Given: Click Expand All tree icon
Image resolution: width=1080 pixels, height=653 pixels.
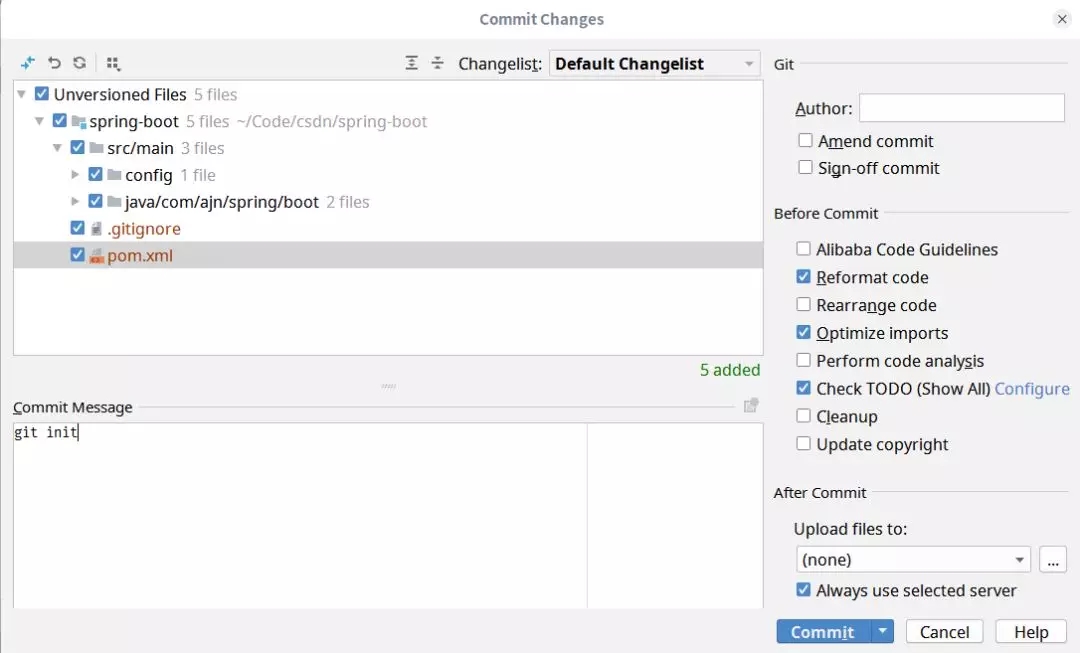Looking at the screenshot, I should click(411, 63).
